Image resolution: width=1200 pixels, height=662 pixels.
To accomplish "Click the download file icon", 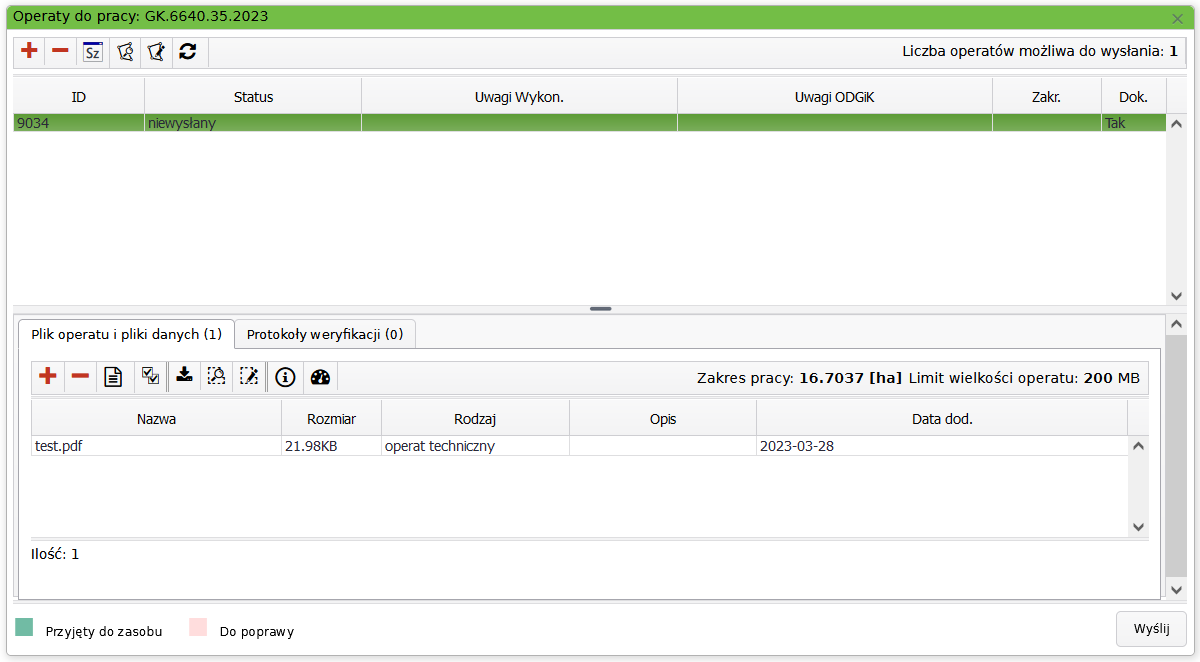I will point(184,376).
